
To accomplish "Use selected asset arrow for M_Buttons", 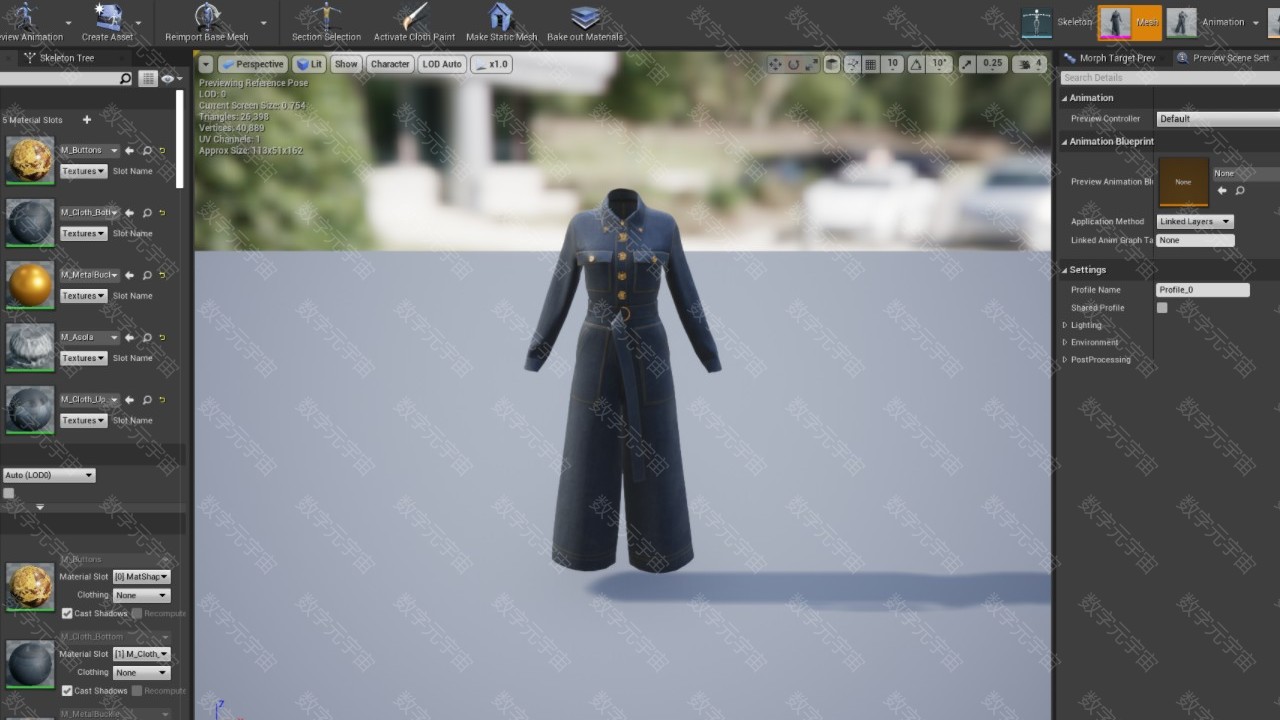I will tap(129, 151).
